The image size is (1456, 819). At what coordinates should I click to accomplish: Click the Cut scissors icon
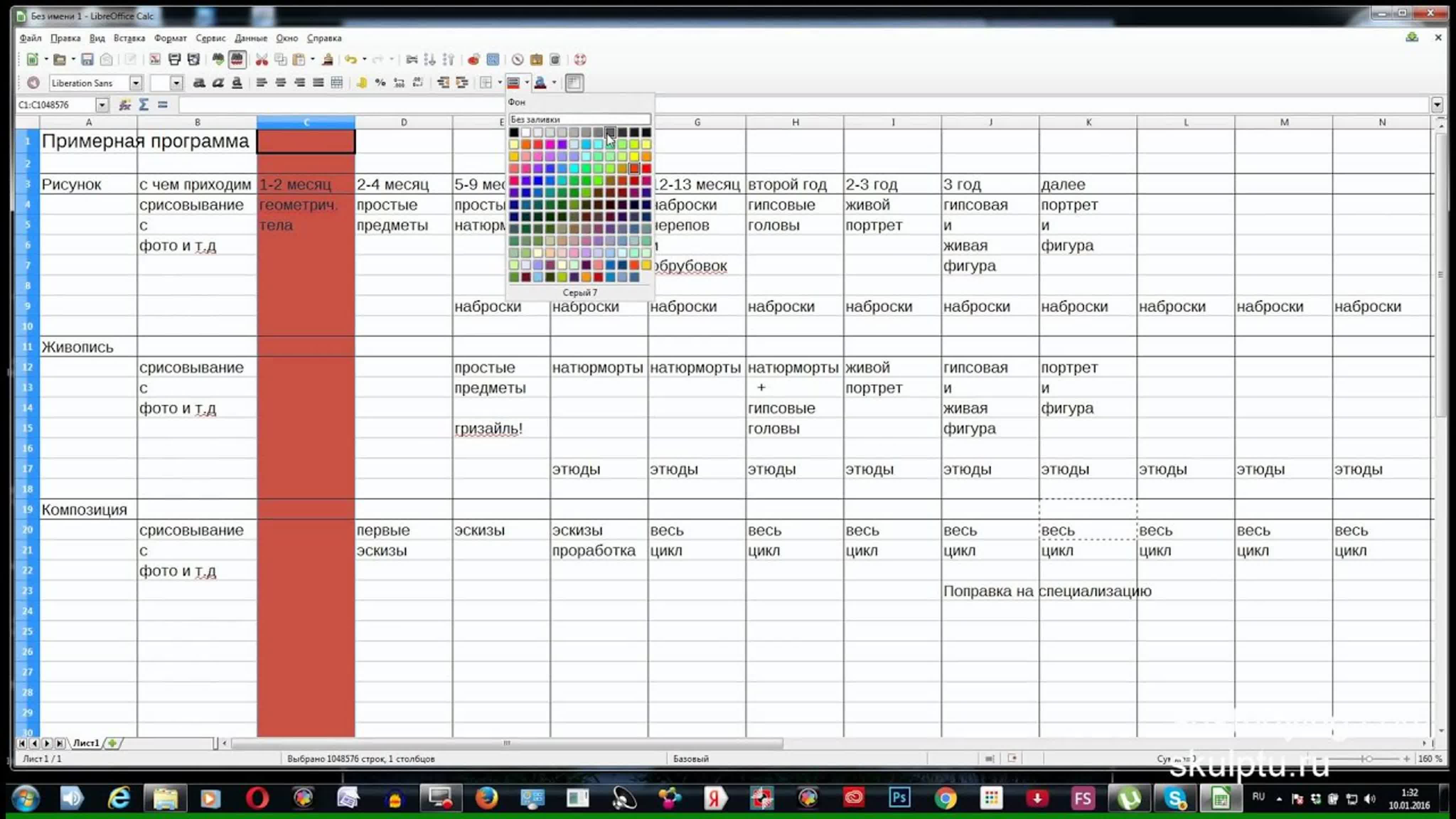click(262, 59)
